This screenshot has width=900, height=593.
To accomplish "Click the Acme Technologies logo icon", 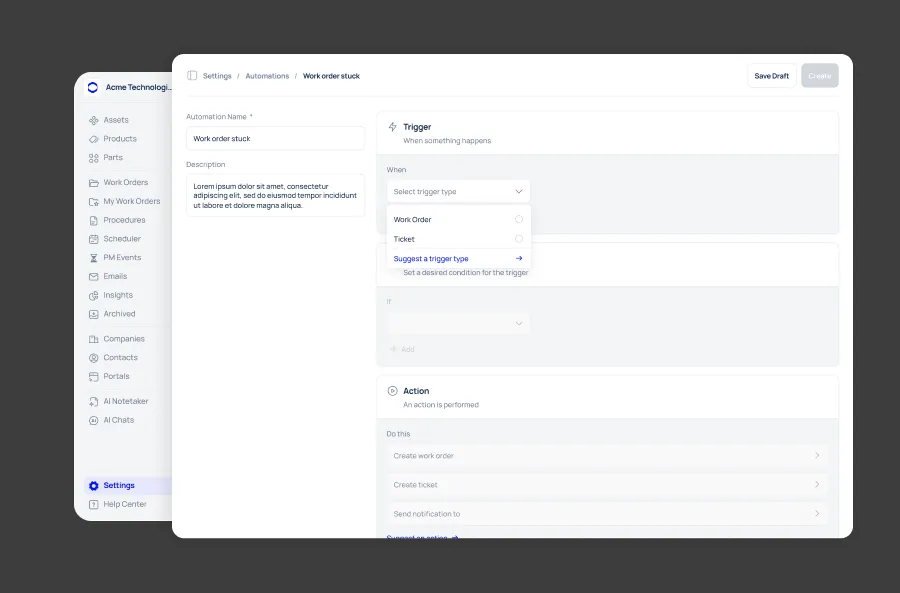I will pos(92,87).
